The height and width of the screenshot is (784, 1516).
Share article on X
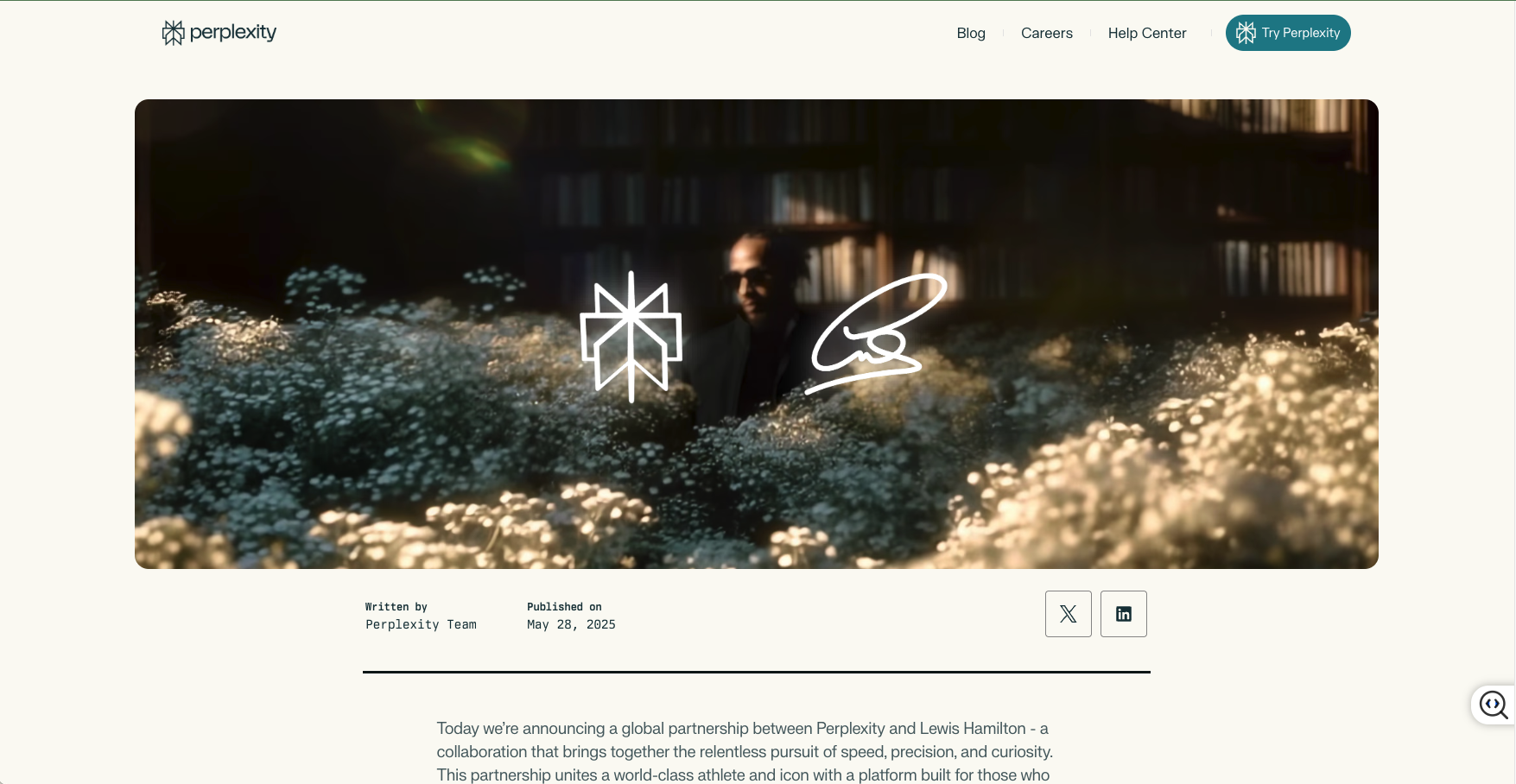(1069, 614)
